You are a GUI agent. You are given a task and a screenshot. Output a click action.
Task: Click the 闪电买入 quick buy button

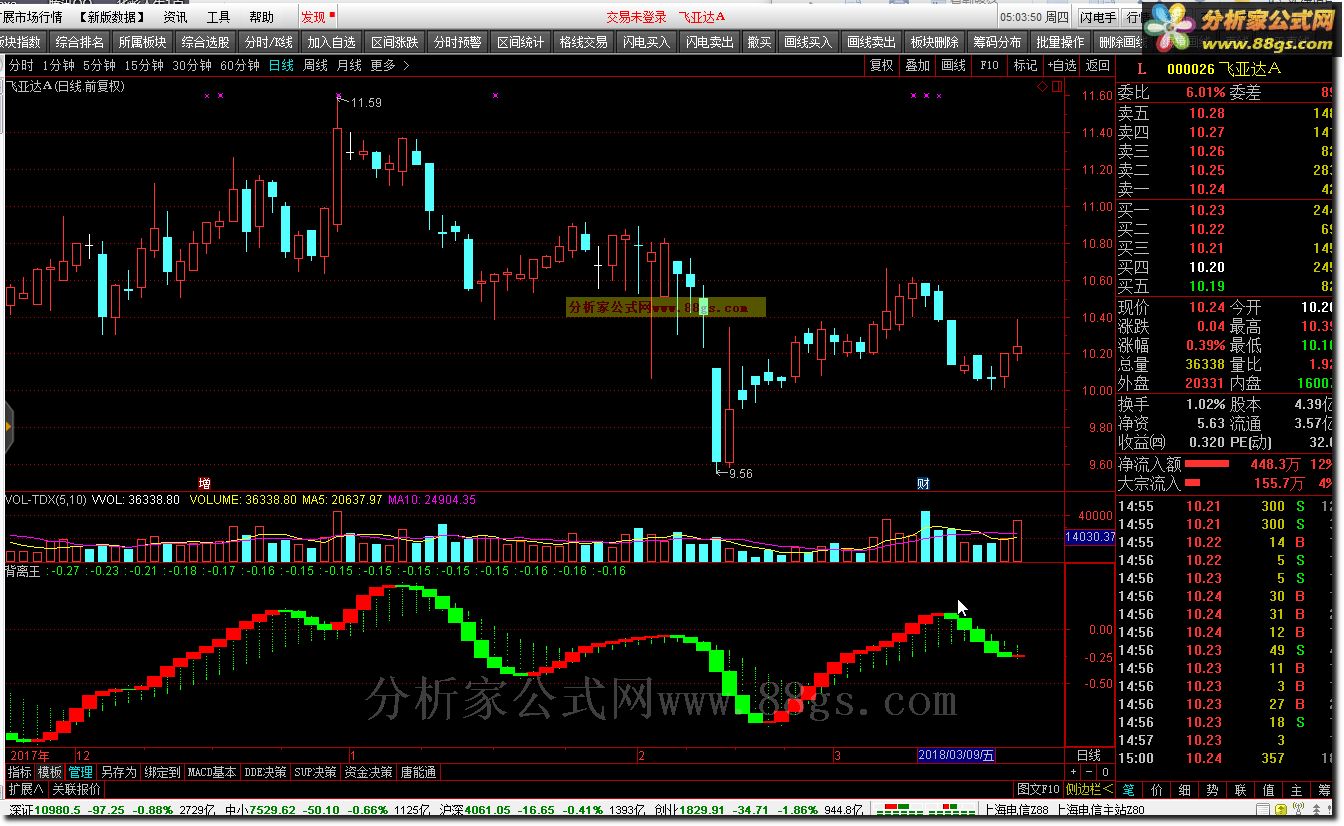click(646, 42)
